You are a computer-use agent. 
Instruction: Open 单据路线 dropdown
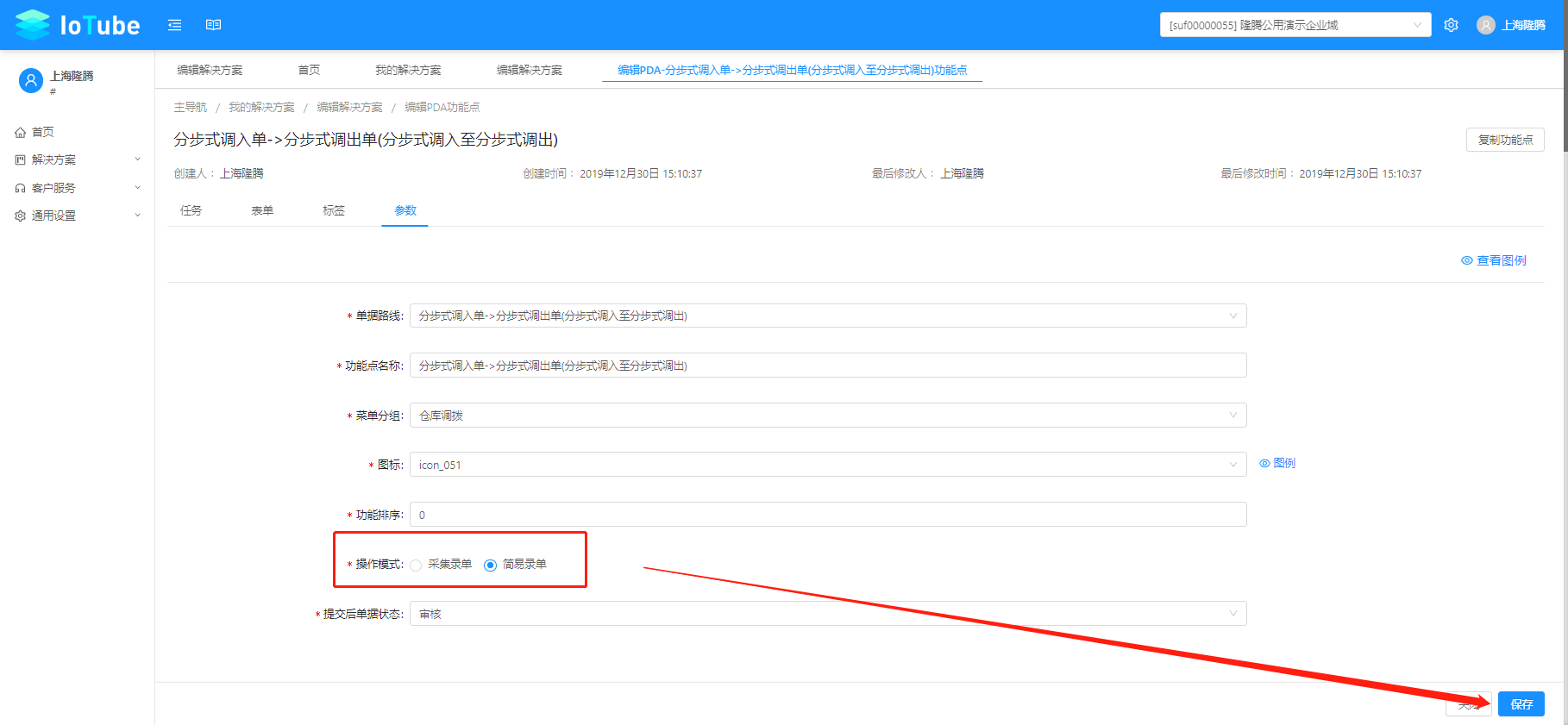tap(828, 316)
